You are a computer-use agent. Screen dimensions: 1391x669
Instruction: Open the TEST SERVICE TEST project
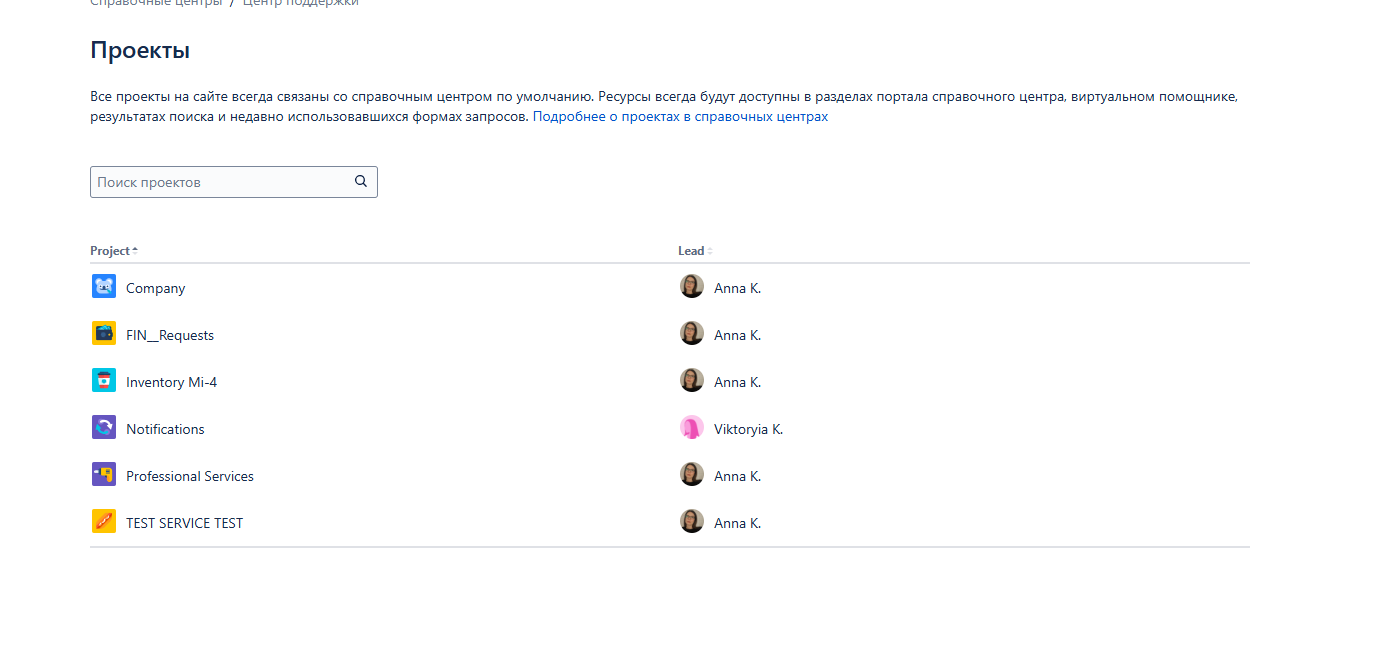tap(184, 523)
